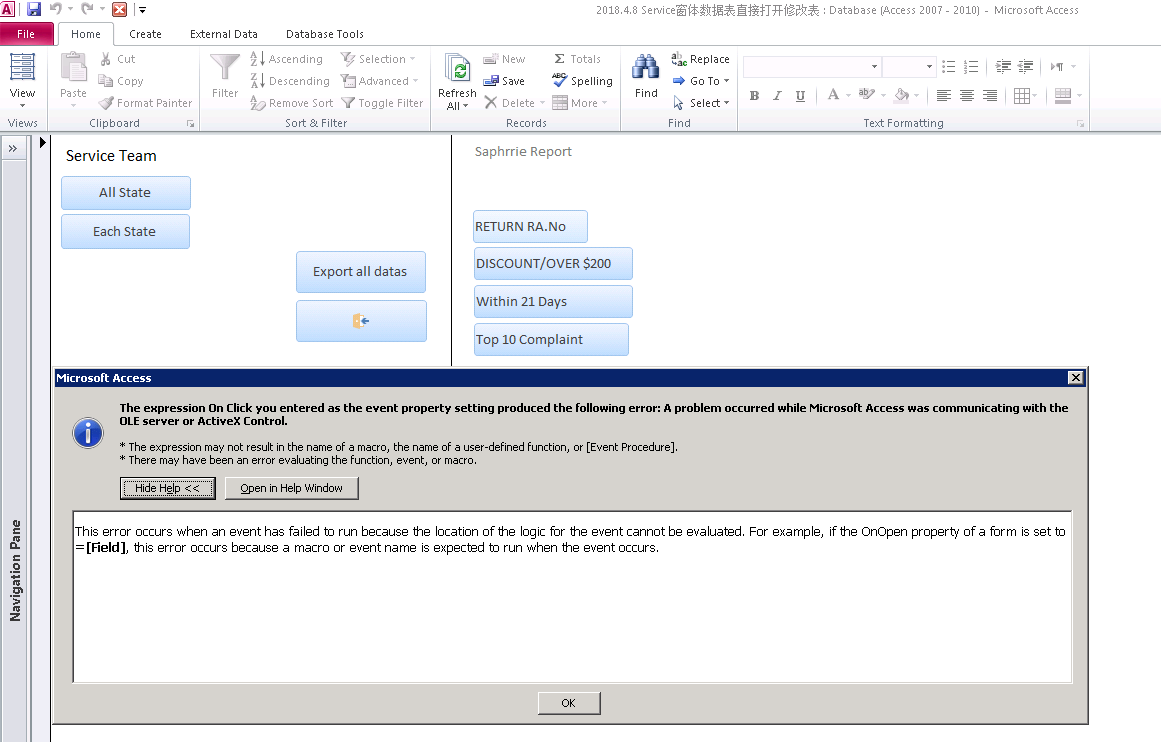The image size is (1161, 742).
Task: Click the DISCOUNT/OVER $200 button
Action: point(552,264)
